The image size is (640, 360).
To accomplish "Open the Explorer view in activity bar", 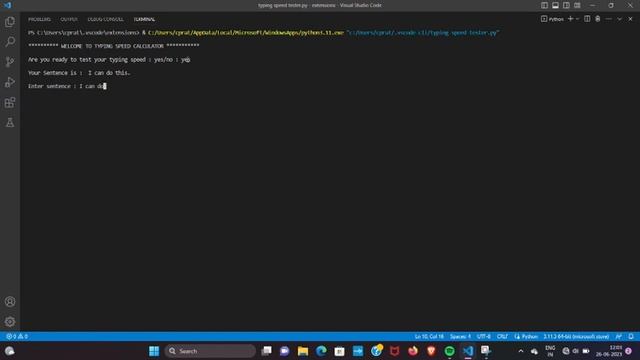I will point(10,22).
